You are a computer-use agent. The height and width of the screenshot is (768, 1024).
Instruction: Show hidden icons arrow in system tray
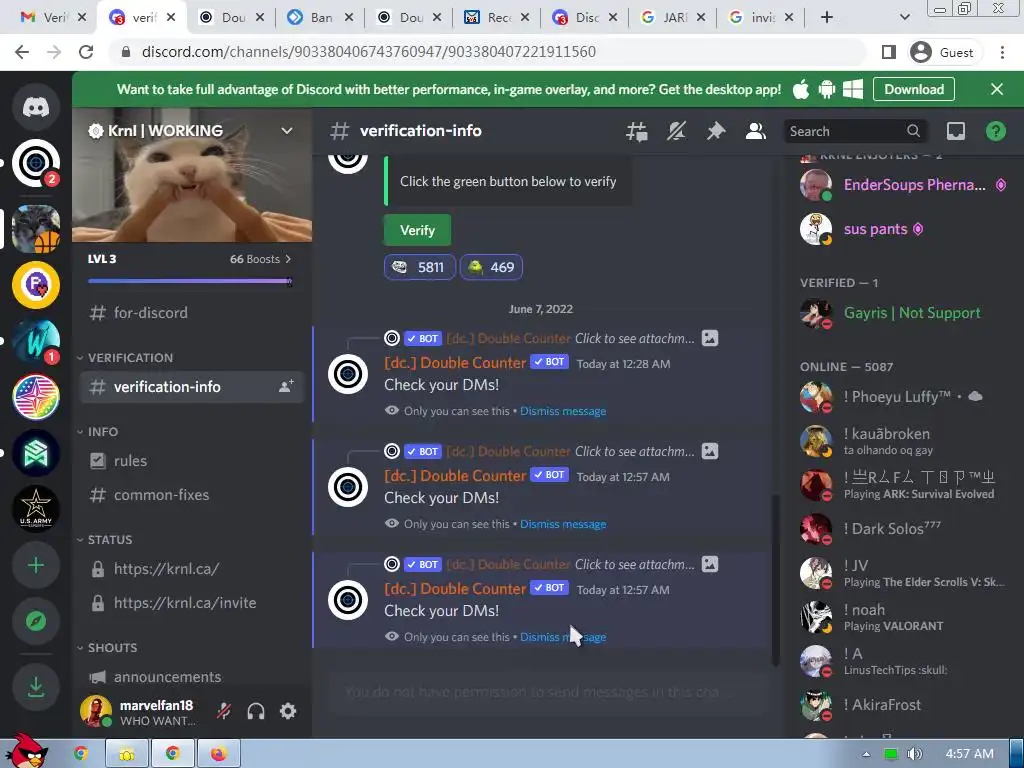point(866,754)
